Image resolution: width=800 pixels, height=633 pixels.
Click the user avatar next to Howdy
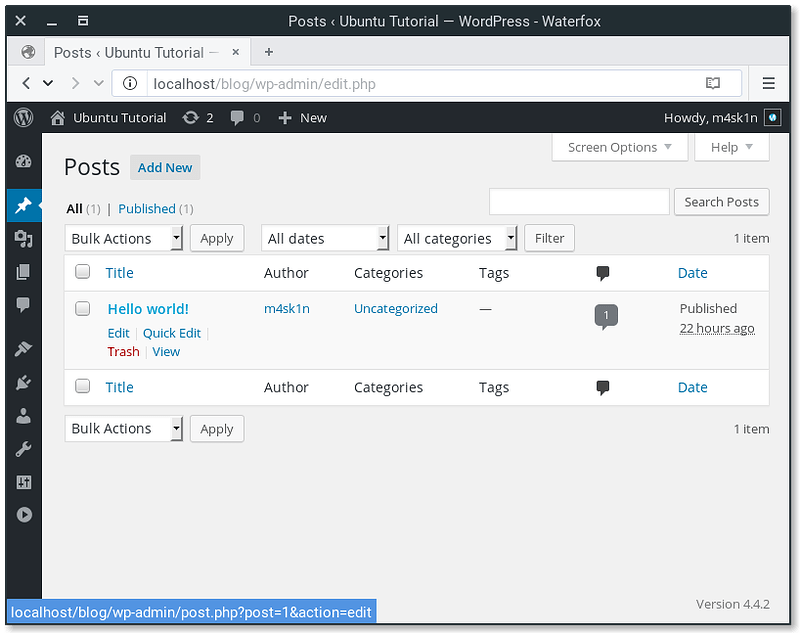(772, 118)
